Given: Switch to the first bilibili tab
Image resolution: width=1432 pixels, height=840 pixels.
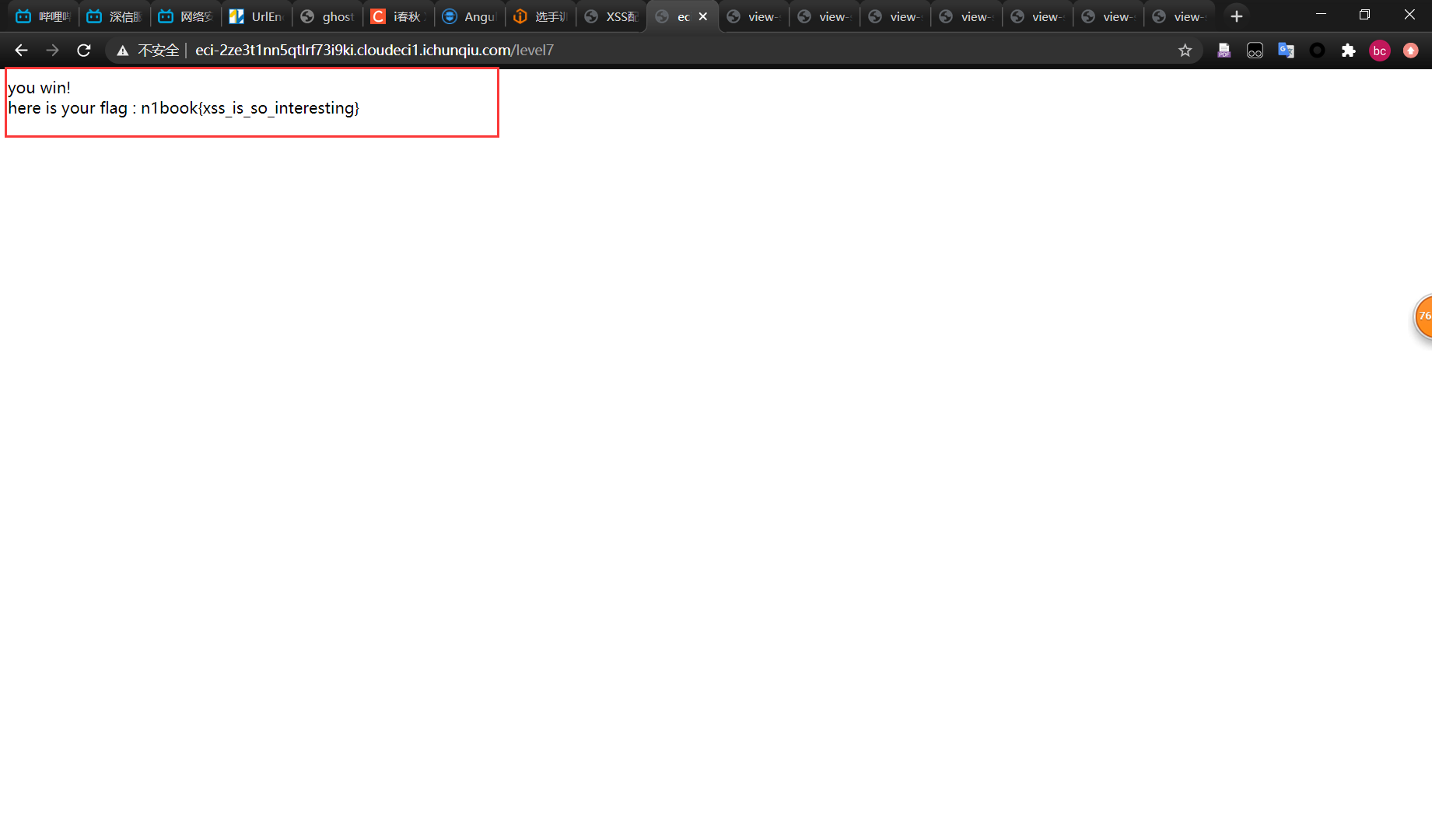Looking at the screenshot, I should click(x=44, y=16).
